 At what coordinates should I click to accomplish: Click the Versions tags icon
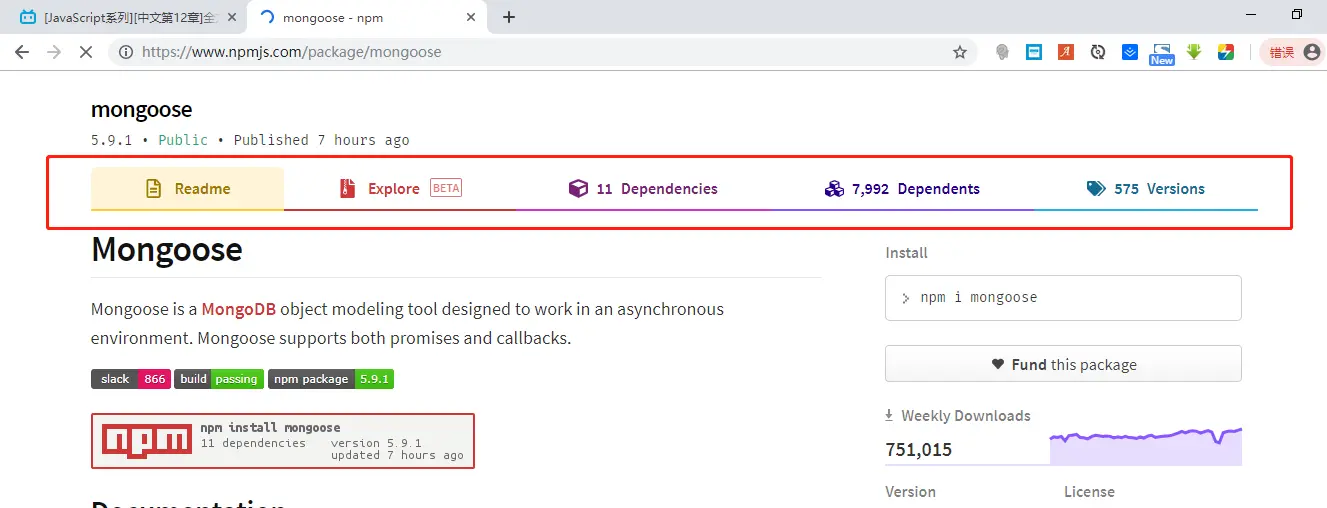pyautogui.click(x=1096, y=188)
